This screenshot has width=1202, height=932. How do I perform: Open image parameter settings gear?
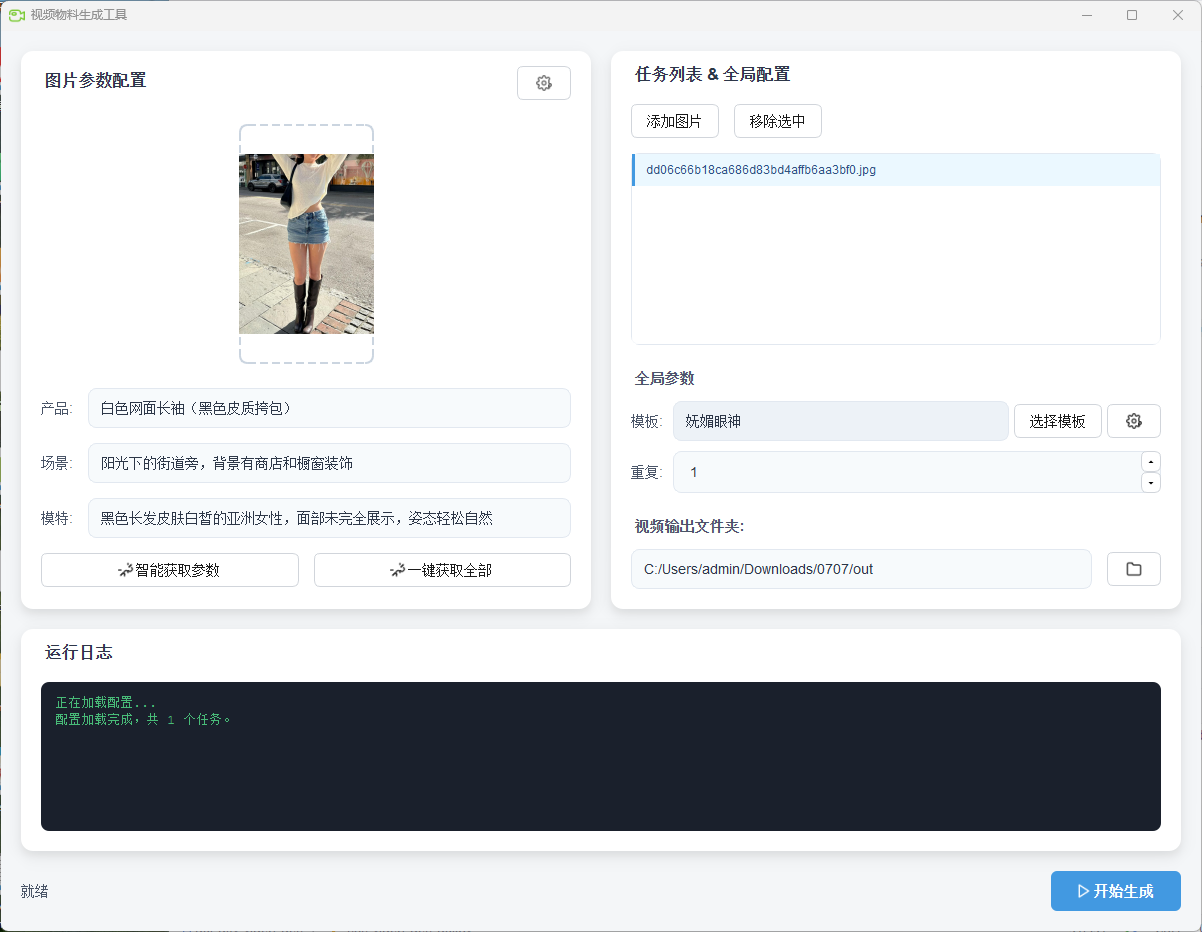(543, 83)
